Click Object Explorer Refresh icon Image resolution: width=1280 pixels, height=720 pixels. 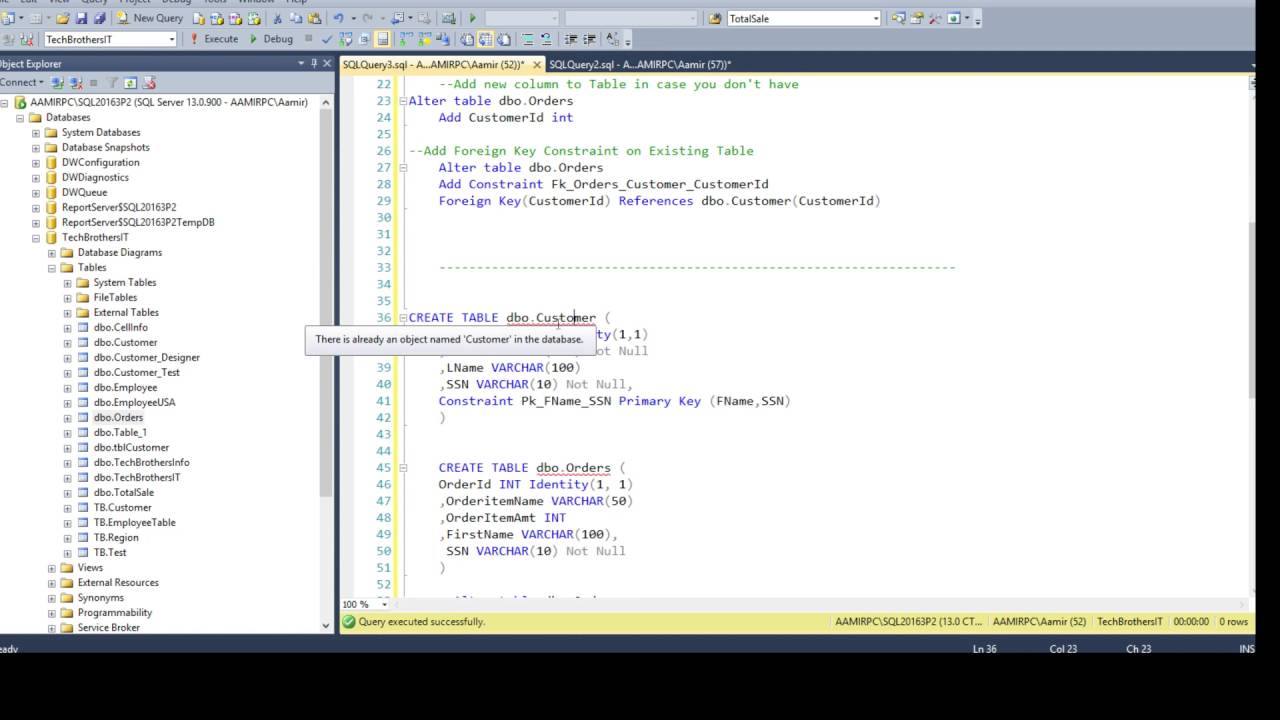pos(131,82)
